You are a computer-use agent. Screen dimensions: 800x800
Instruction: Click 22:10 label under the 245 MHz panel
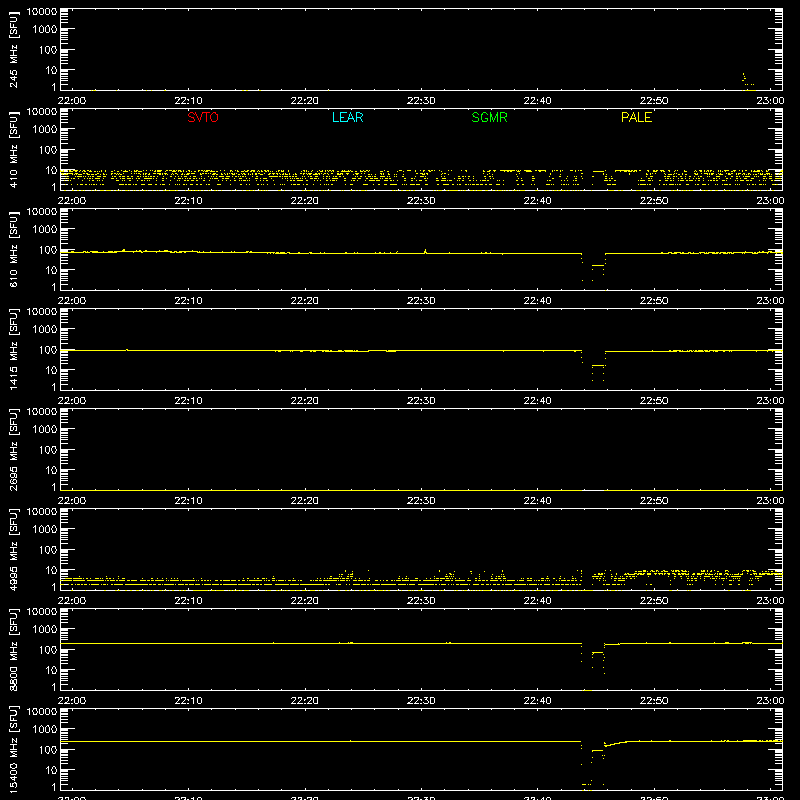[x=188, y=101]
